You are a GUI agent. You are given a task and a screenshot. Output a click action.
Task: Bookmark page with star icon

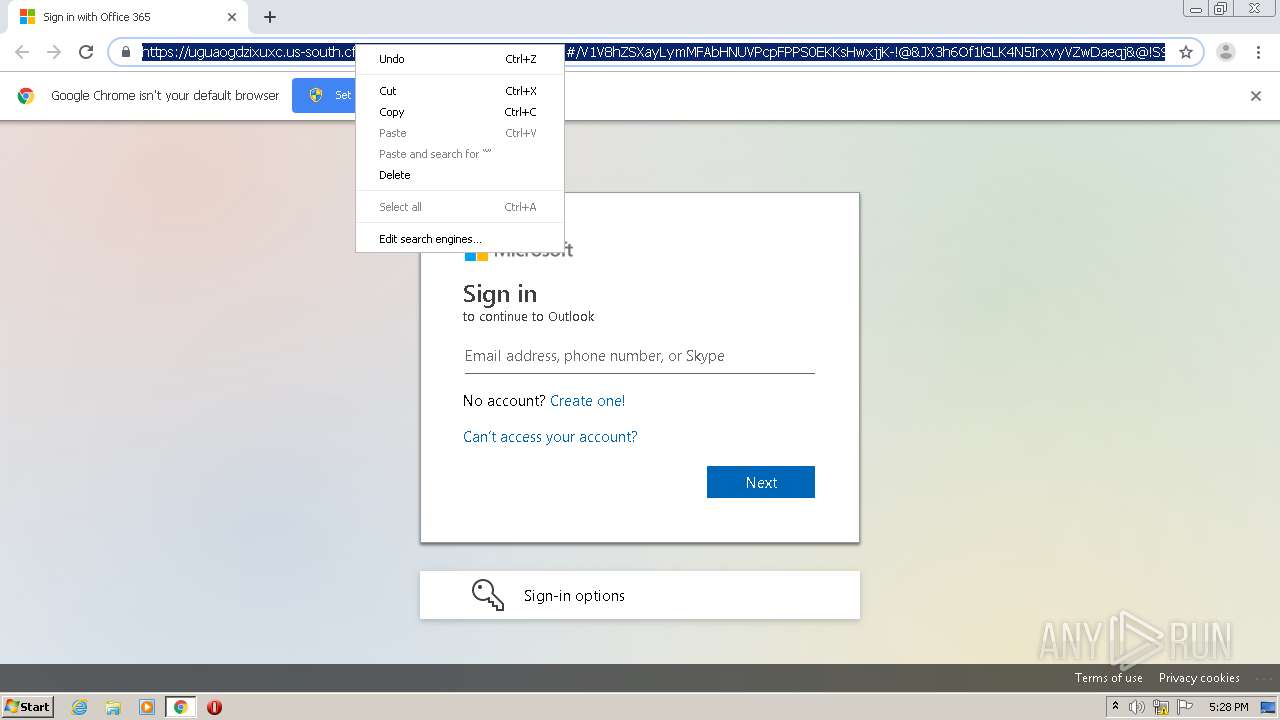click(1186, 52)
